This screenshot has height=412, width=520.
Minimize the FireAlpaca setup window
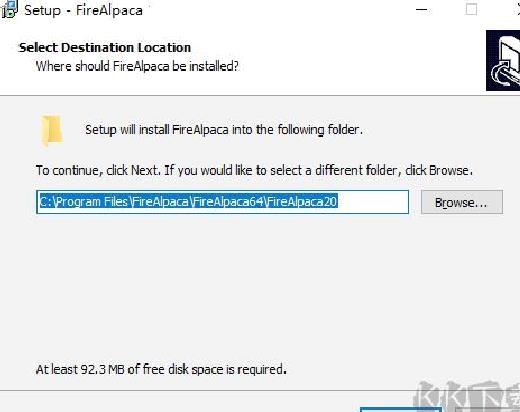[422, 10]
